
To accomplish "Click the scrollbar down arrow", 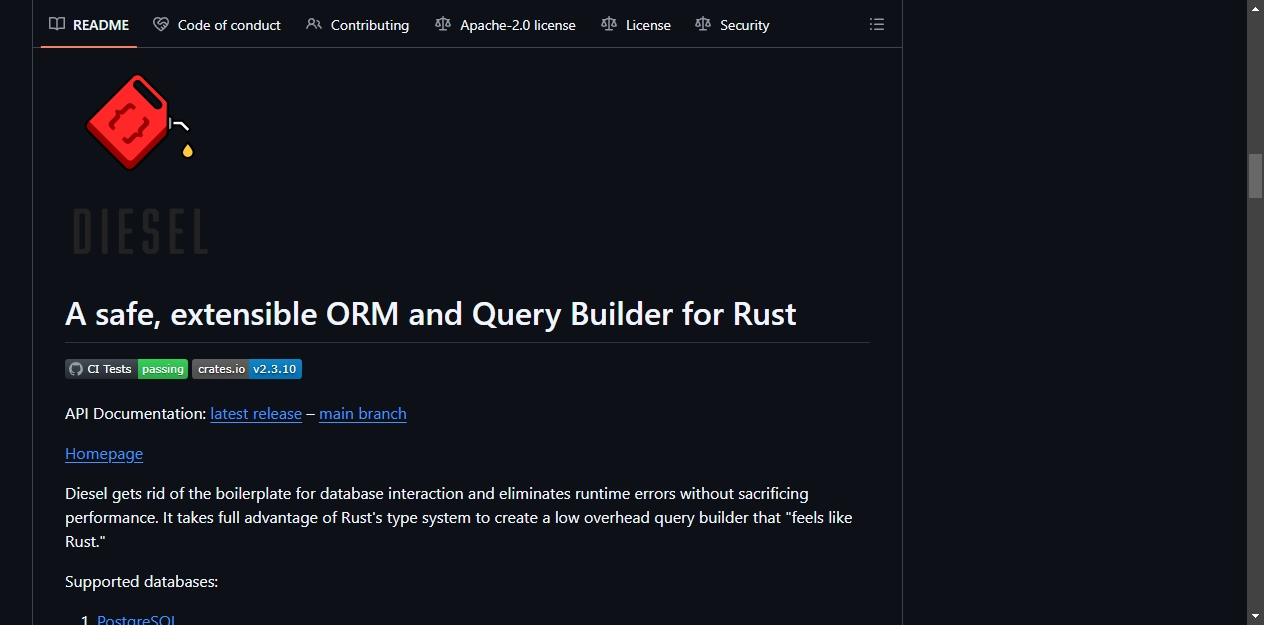I will point(1255,616).
